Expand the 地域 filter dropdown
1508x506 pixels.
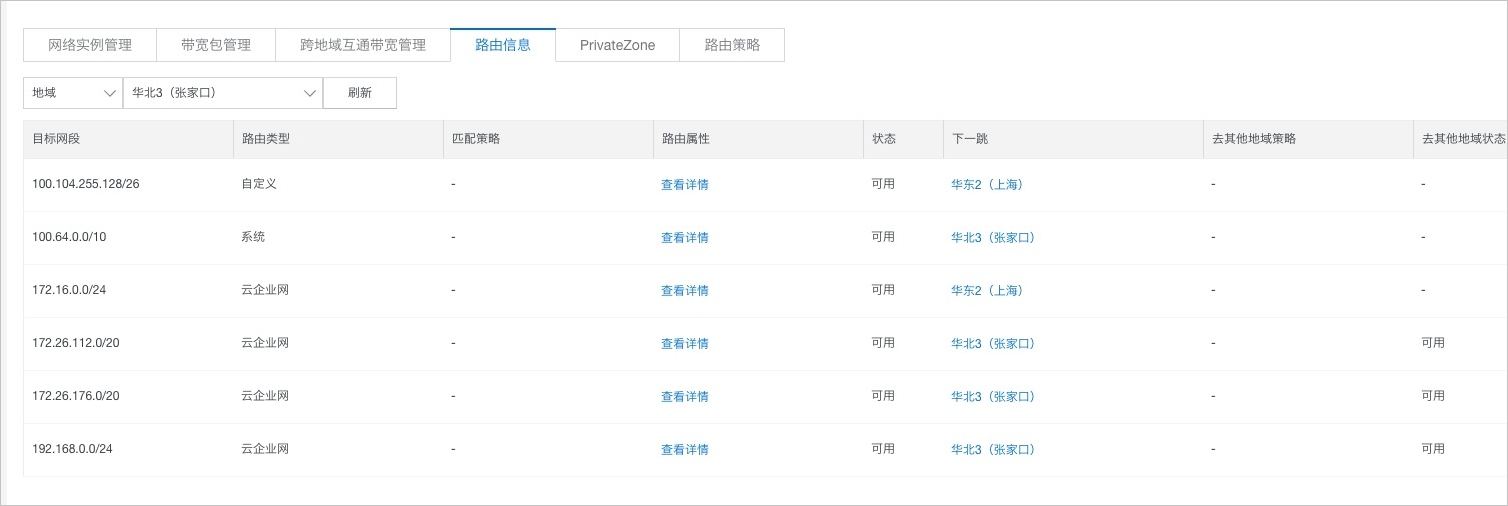[x=73, y=93]
